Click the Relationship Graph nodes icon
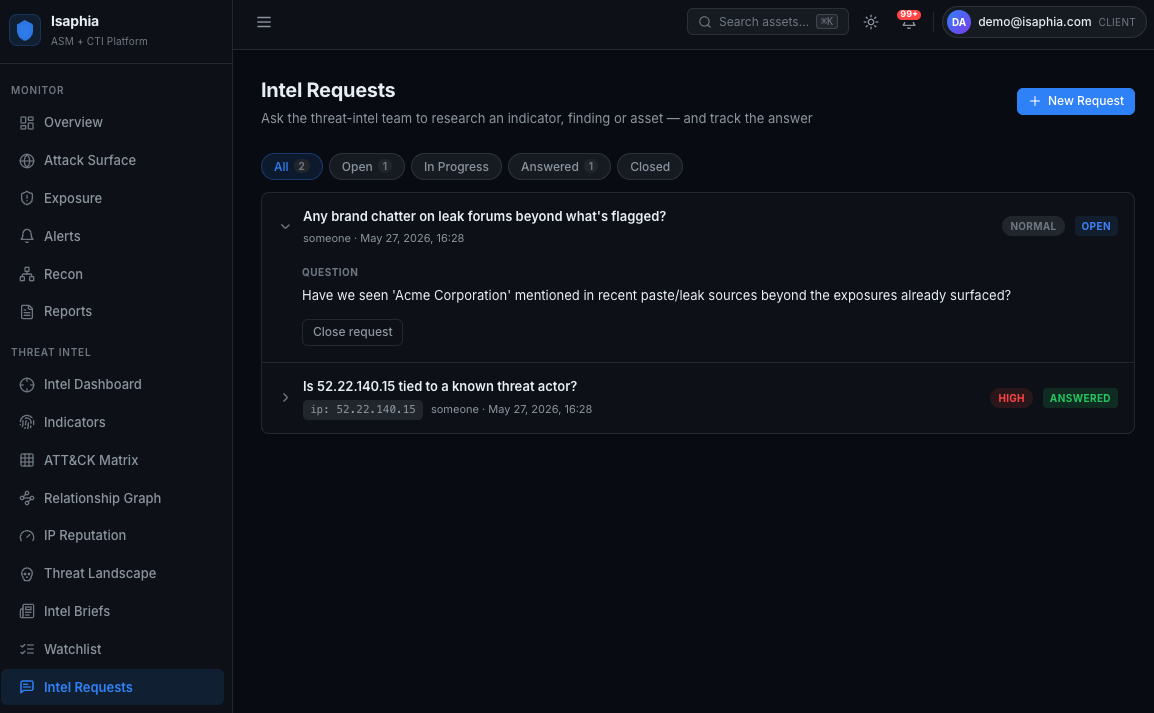Image resolution: width=1154 pixels, height=713 pixels. 27,499
